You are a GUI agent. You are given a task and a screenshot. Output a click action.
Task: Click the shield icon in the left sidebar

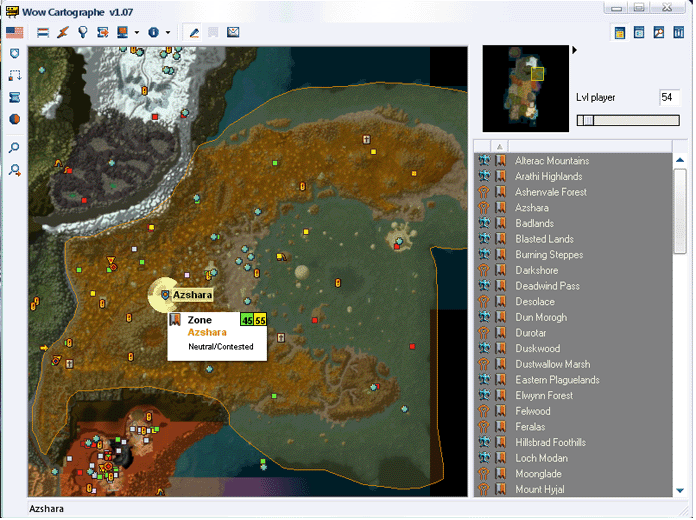pos(15,54)
